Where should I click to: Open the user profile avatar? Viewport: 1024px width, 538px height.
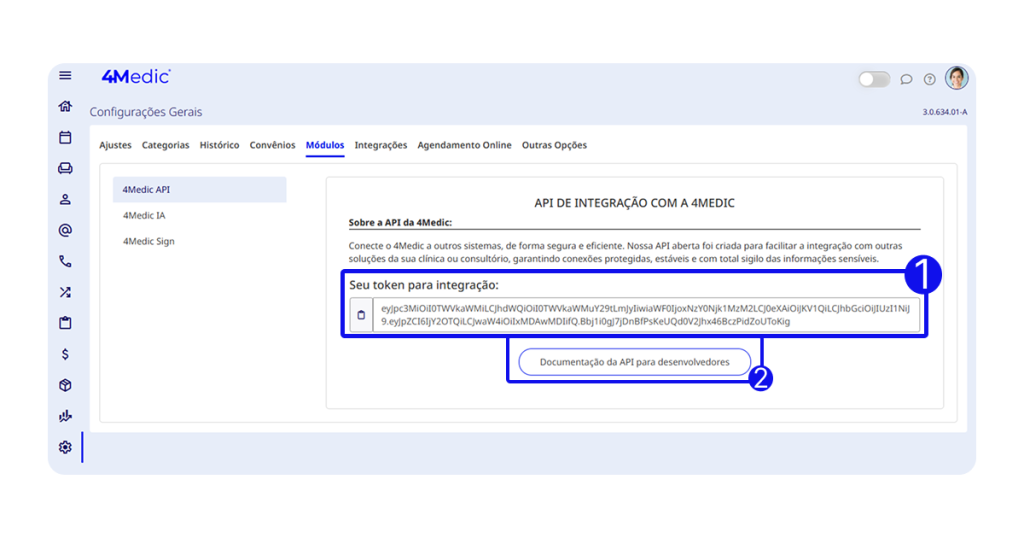tap(957, 78)
